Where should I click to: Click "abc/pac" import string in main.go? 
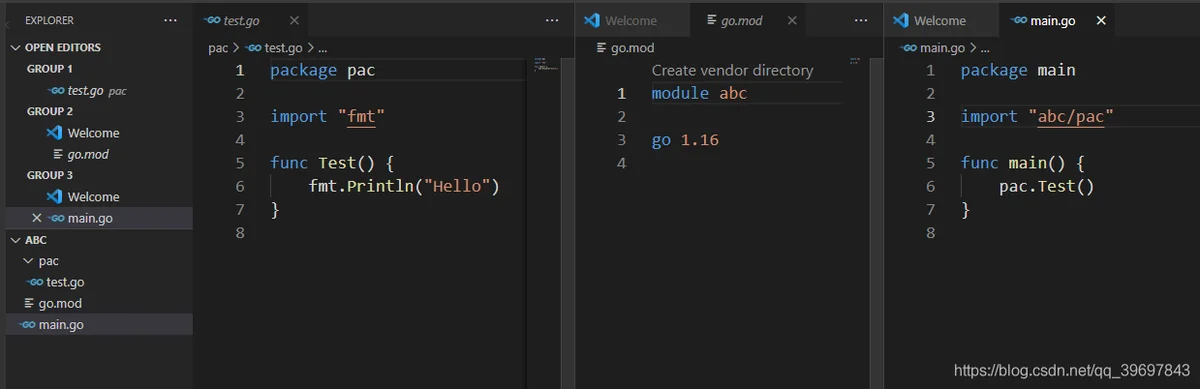[x=1070, y=116]
